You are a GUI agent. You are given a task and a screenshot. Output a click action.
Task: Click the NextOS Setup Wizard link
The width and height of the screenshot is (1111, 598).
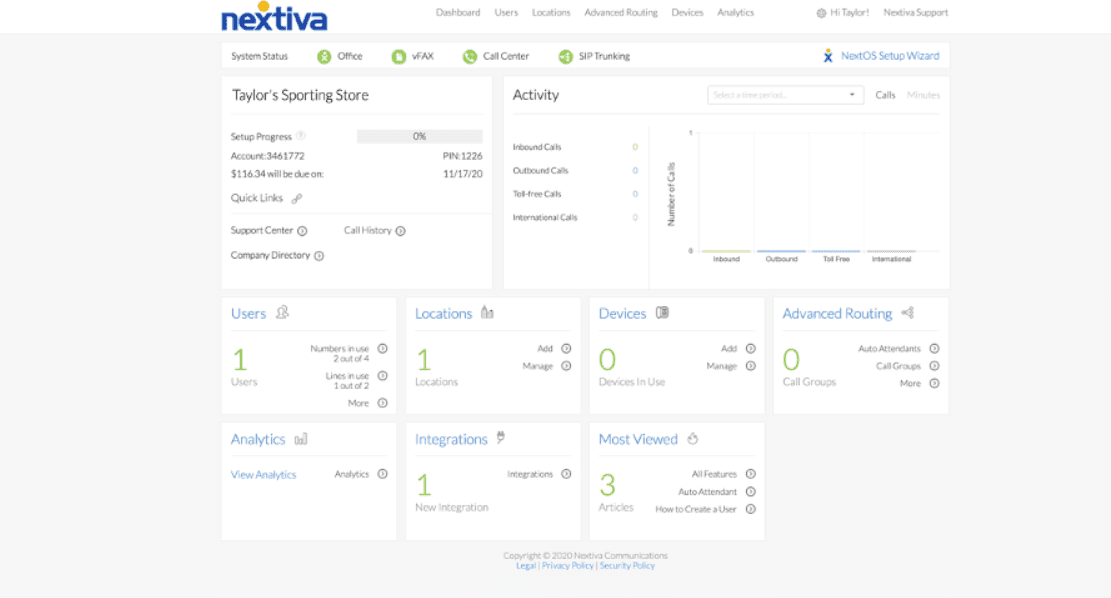click(890, 56)
